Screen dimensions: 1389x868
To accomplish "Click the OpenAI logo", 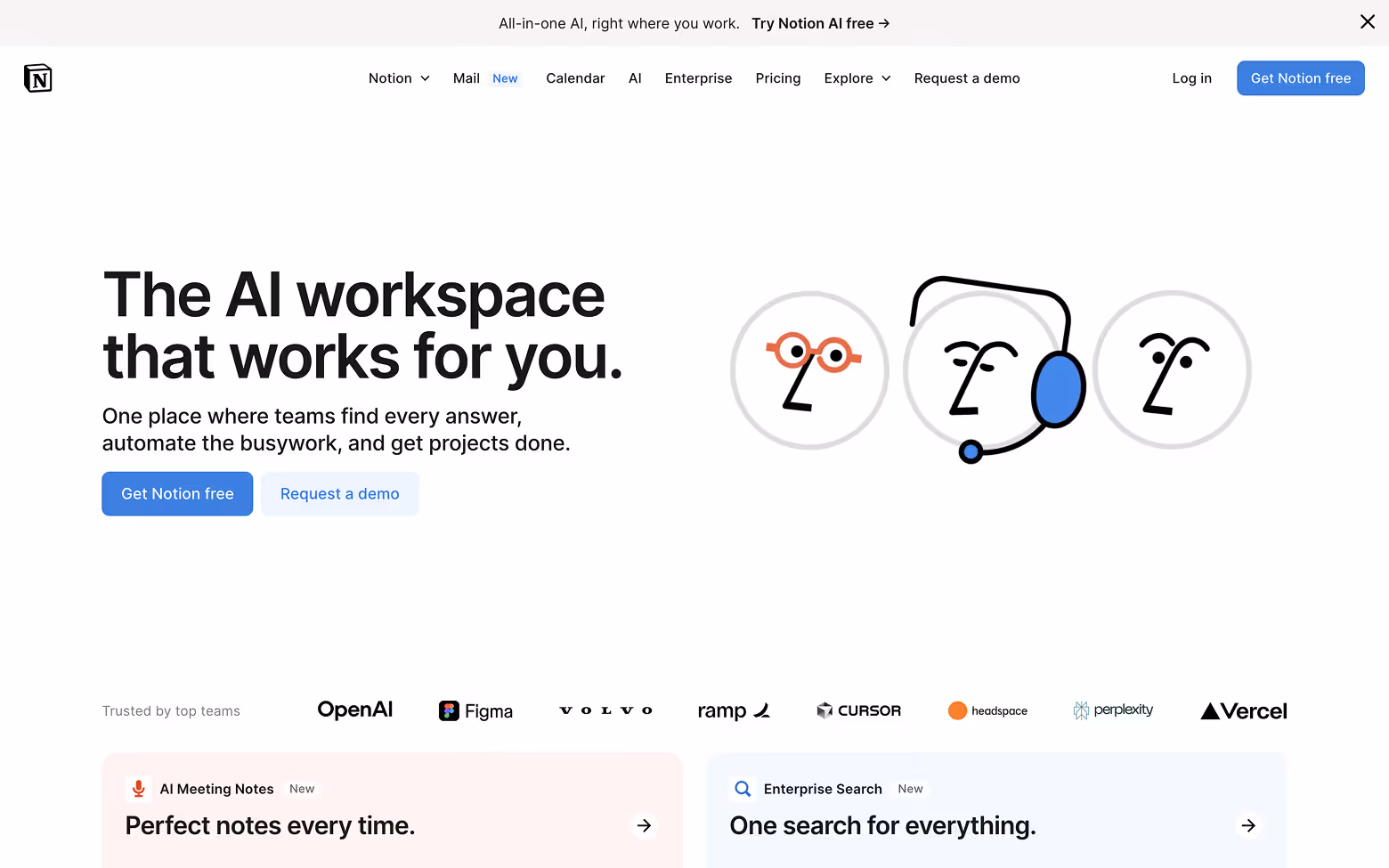I will 354,710.
